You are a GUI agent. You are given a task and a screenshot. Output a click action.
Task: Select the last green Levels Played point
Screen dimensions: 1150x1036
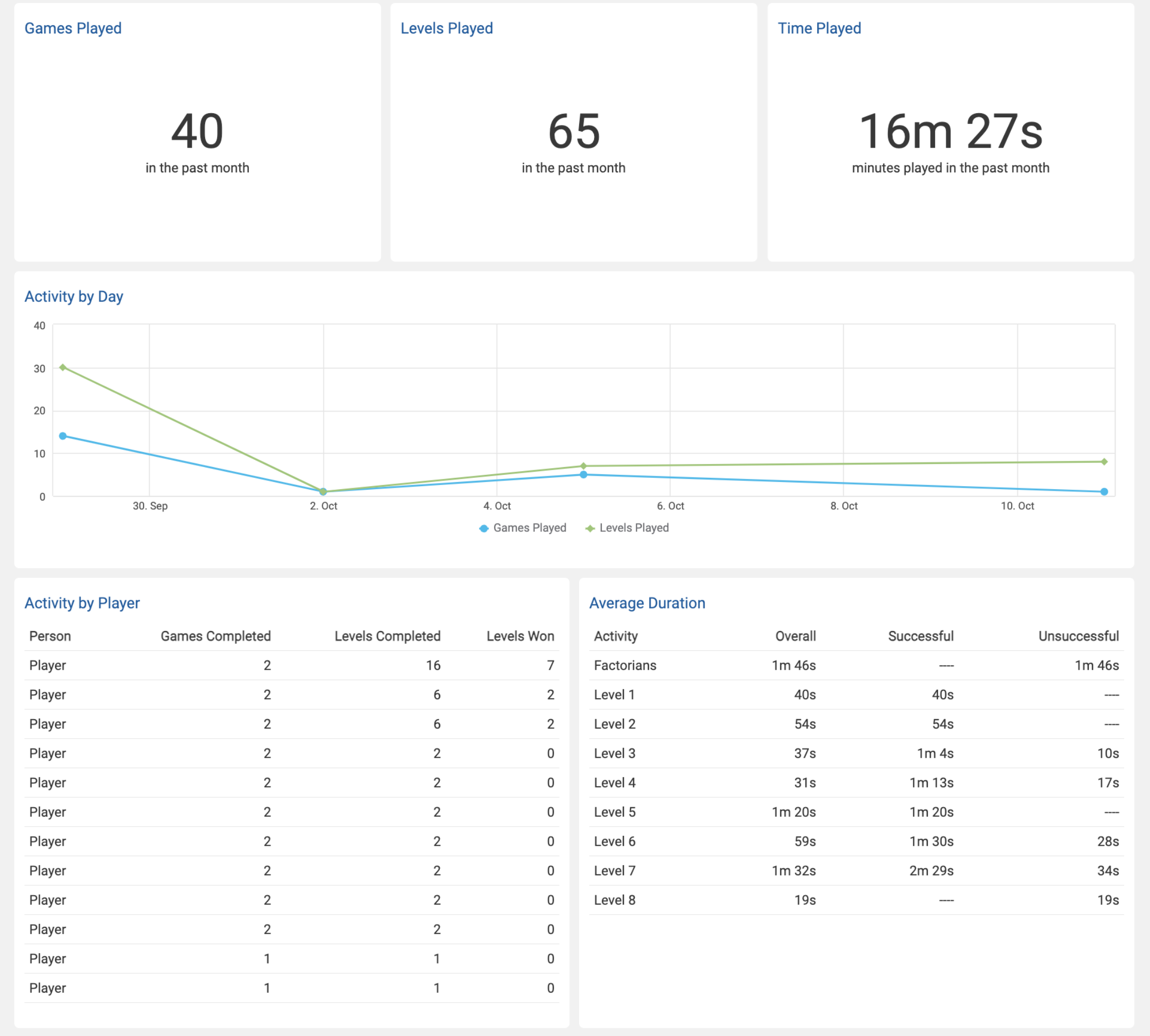tap(1104, 461)
